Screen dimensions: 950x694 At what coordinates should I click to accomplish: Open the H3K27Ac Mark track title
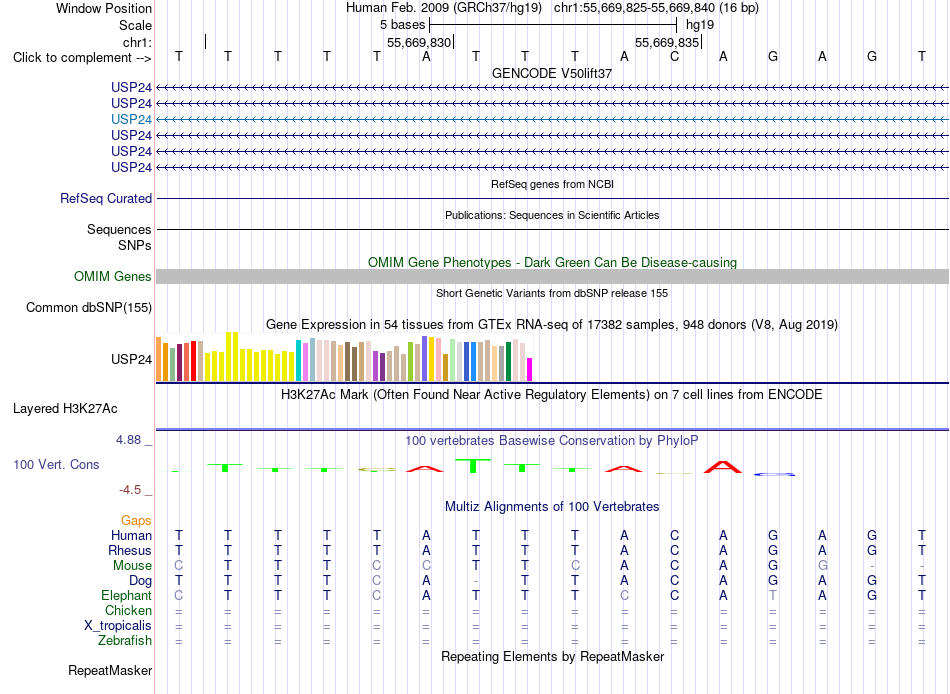click(x=552, y=395)
